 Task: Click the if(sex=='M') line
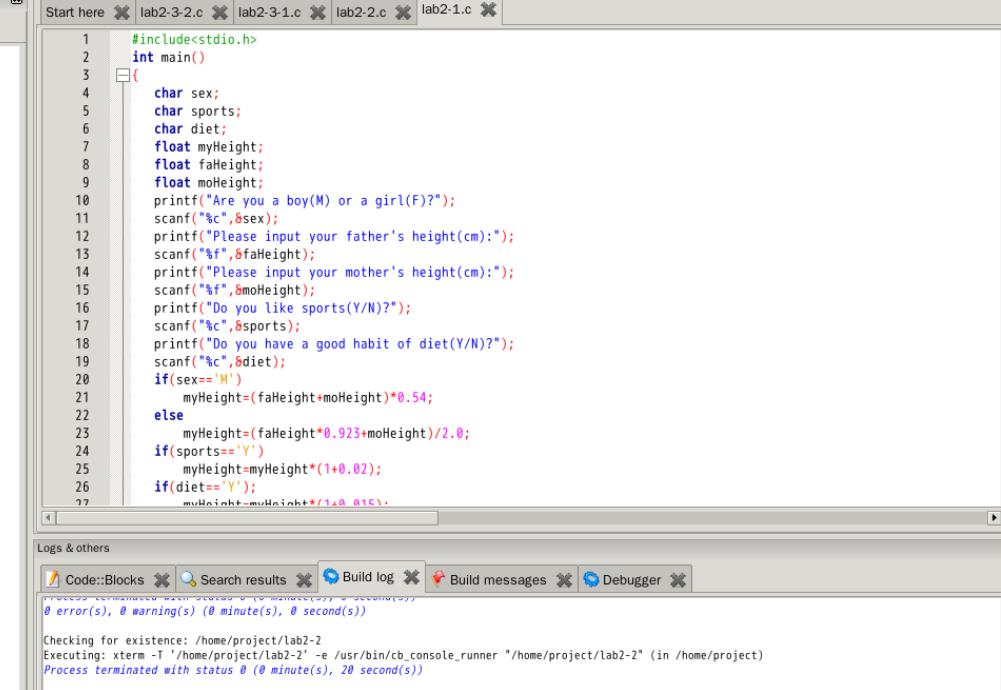(198, 379)
